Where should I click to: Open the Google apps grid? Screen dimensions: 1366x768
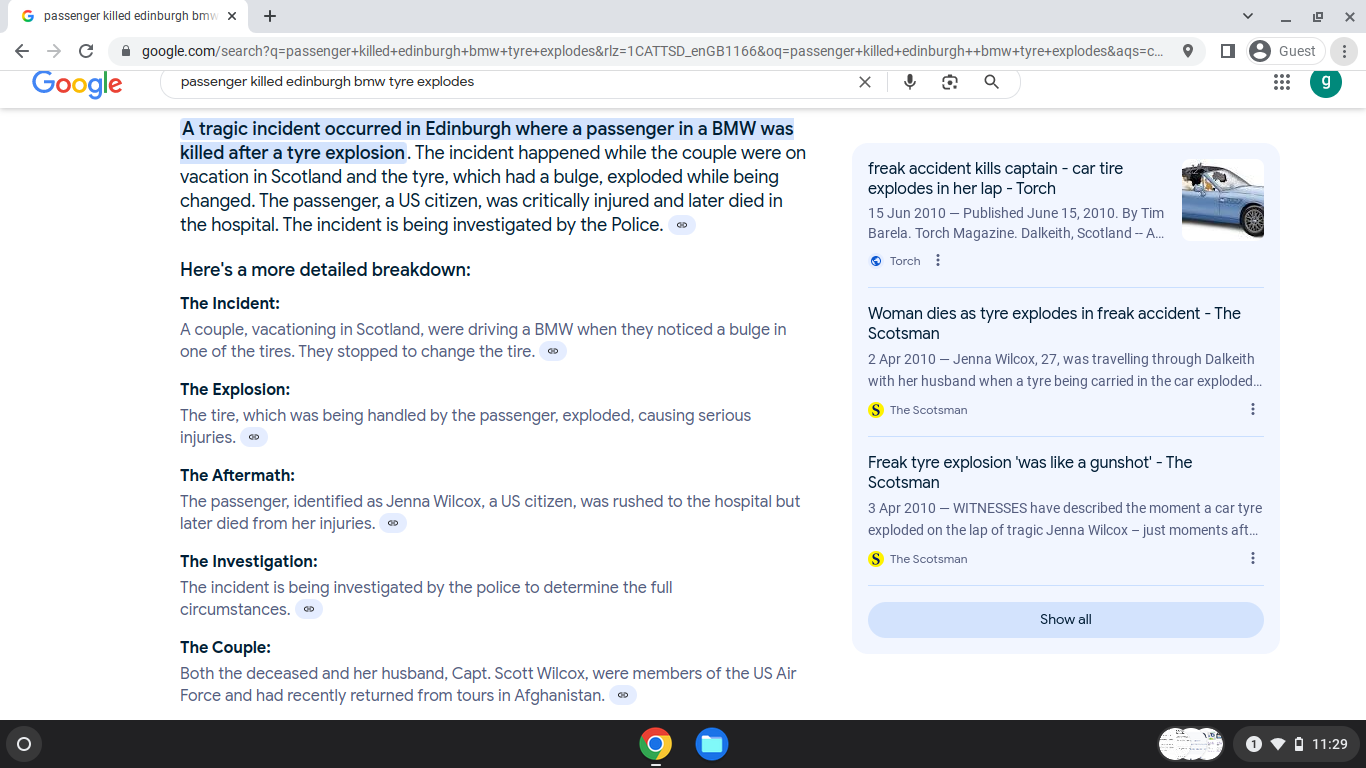(1282, 83)
